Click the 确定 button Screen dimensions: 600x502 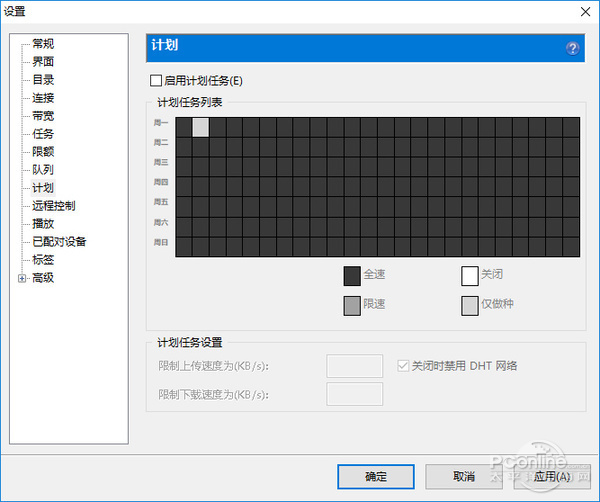coord(376,476)
